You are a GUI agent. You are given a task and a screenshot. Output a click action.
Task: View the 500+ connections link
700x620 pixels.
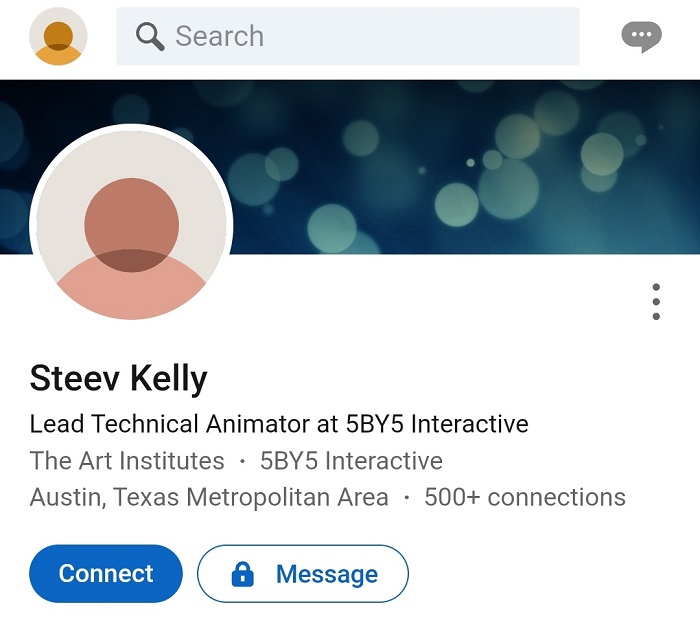coord(525,497)
